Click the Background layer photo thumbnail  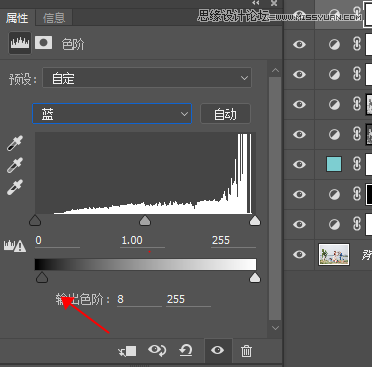[334, 254]
